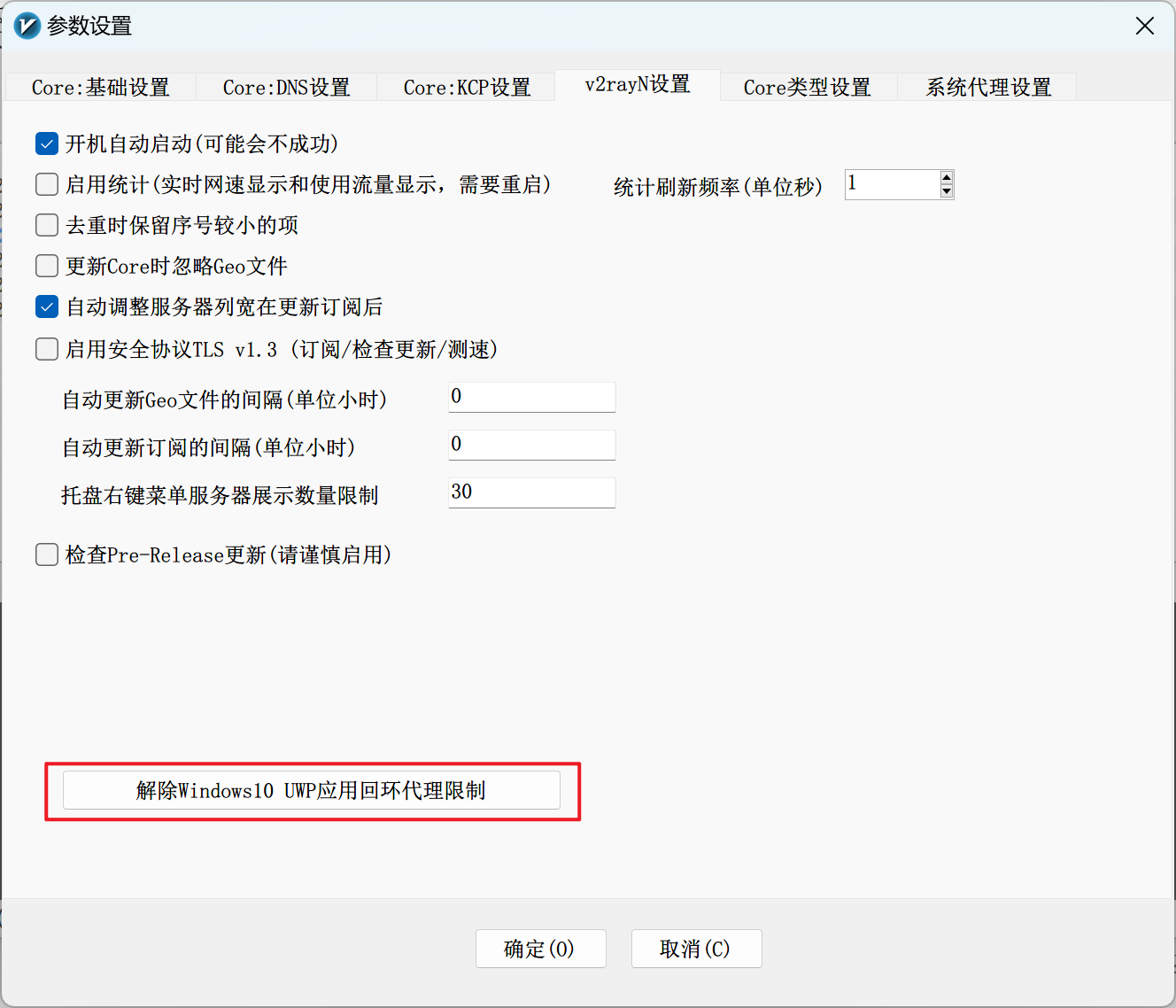Enable 启用安全协议TLS v1.3 checkbox
Screen dimensions: 1176x1008
pos(47,349)
